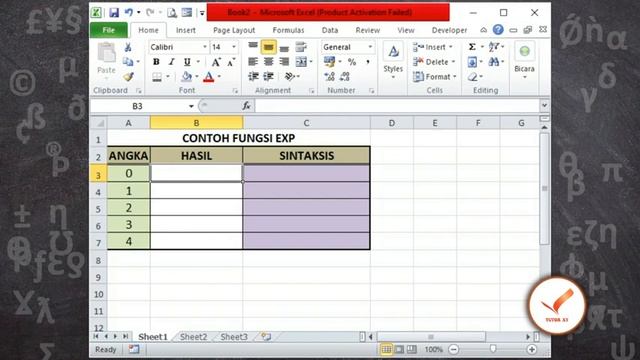The height and width of the screenshot is (360, 640).
Task: Click the Copy icon in Clipboard
Action: point(128,62)
